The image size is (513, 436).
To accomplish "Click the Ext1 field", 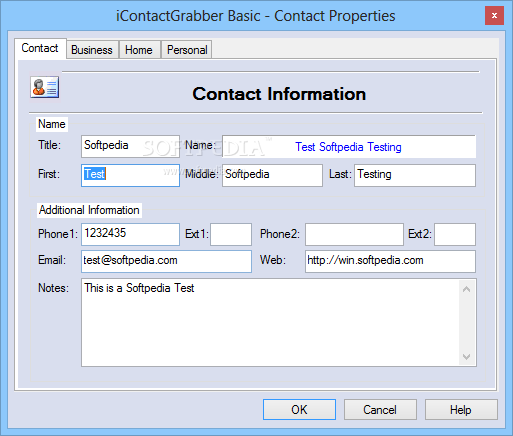I will pos(231,234).
